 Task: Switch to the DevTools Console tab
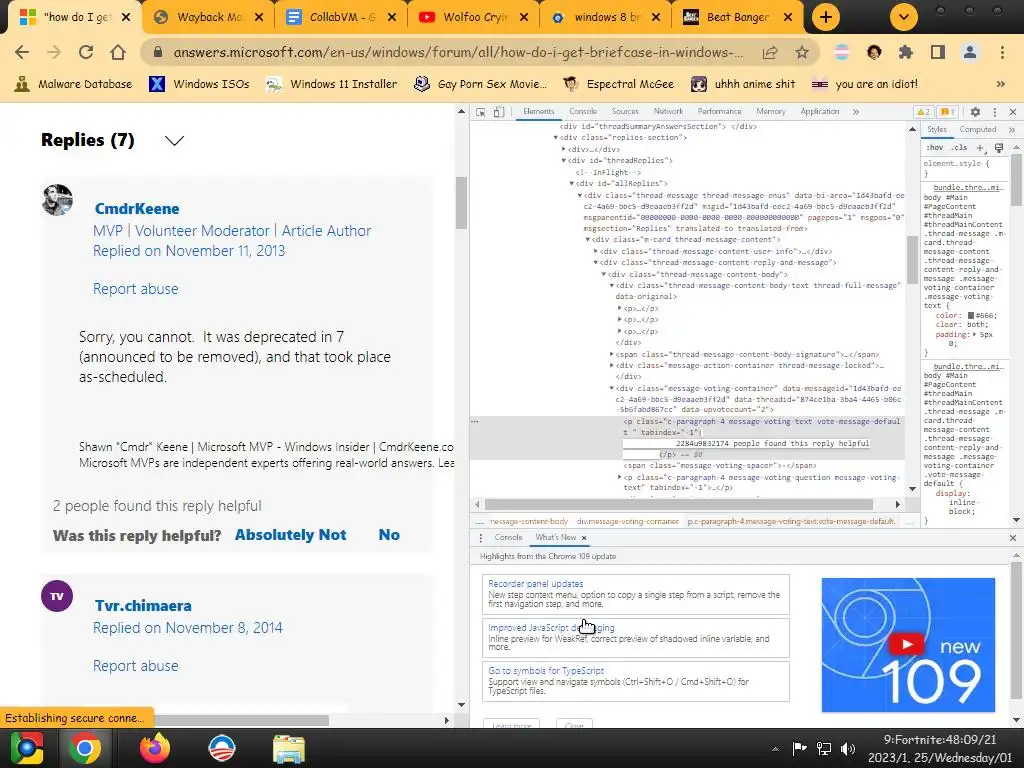pos(583,112)
